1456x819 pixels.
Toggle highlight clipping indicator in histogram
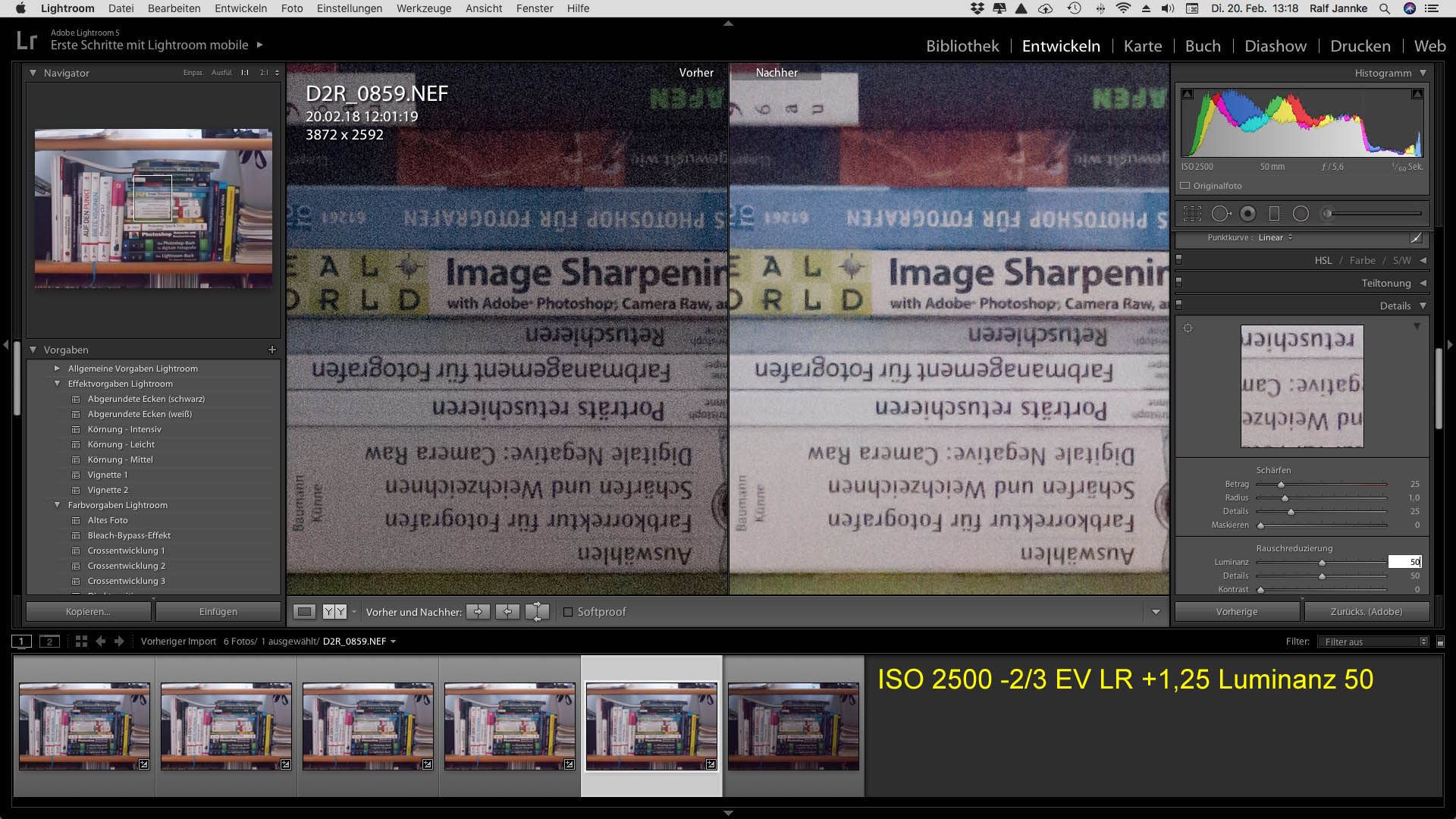click(1417, 94)
